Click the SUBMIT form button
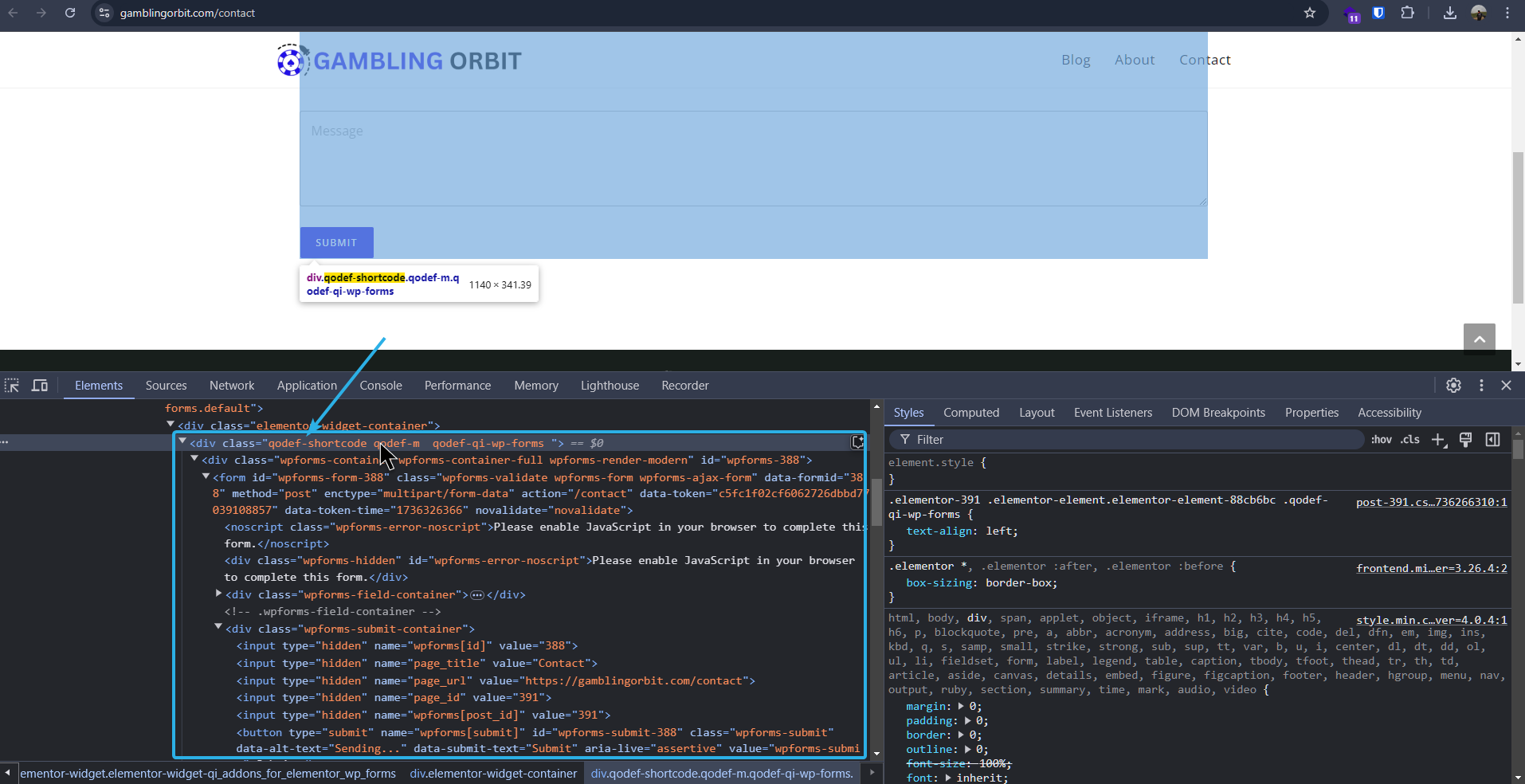 point(336,242)
